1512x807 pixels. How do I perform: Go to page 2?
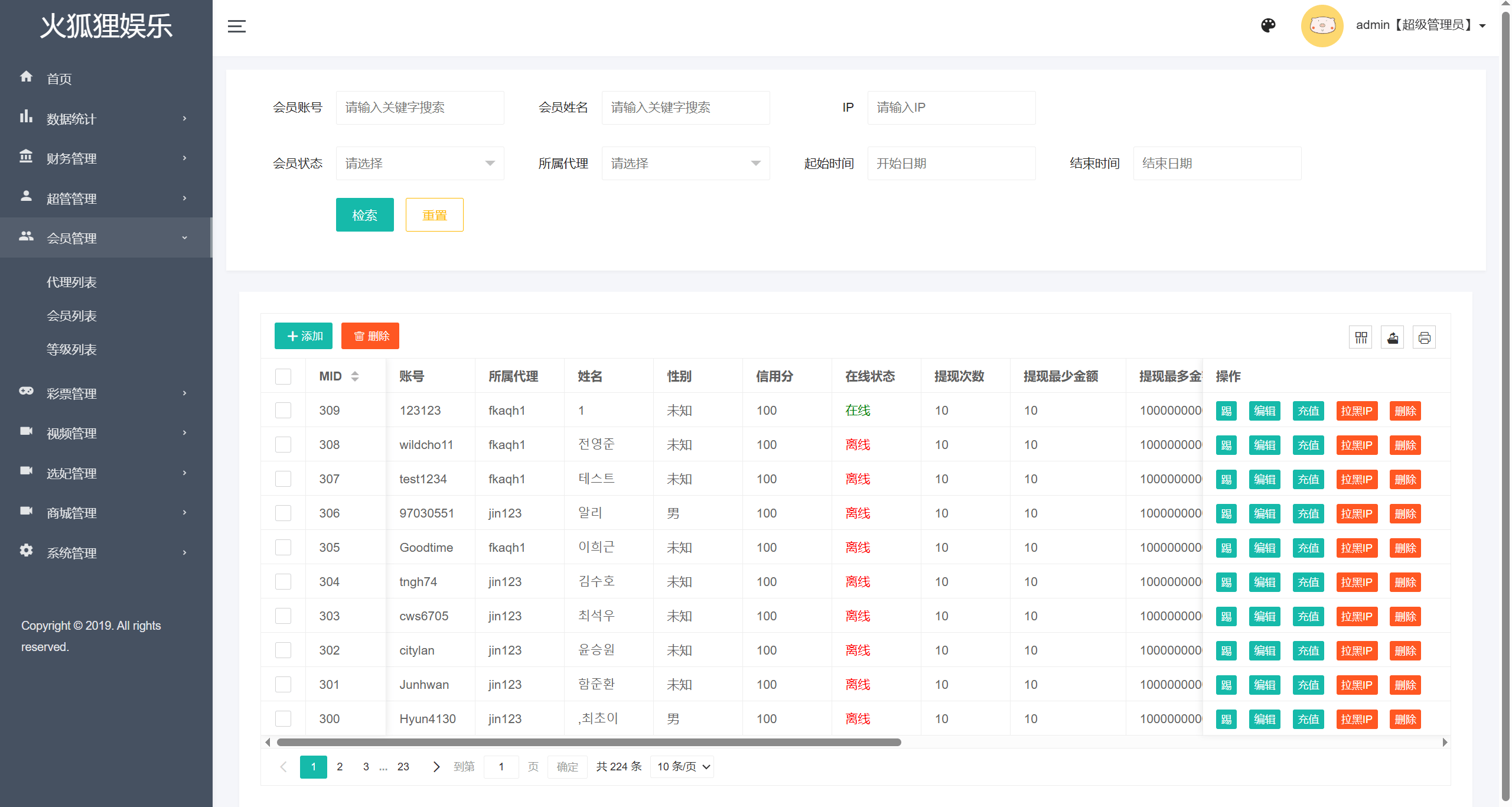tap(340, 767)
